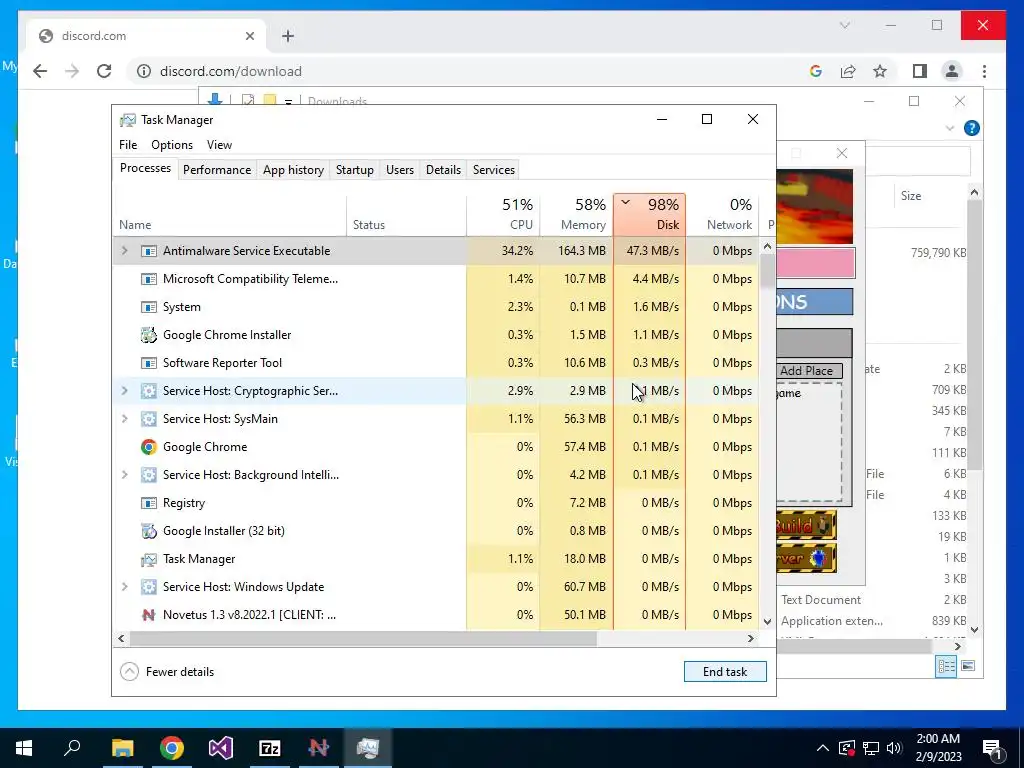Click the File Explorer vertical scrollbar

pyautogui.click(x=974, y=334)
